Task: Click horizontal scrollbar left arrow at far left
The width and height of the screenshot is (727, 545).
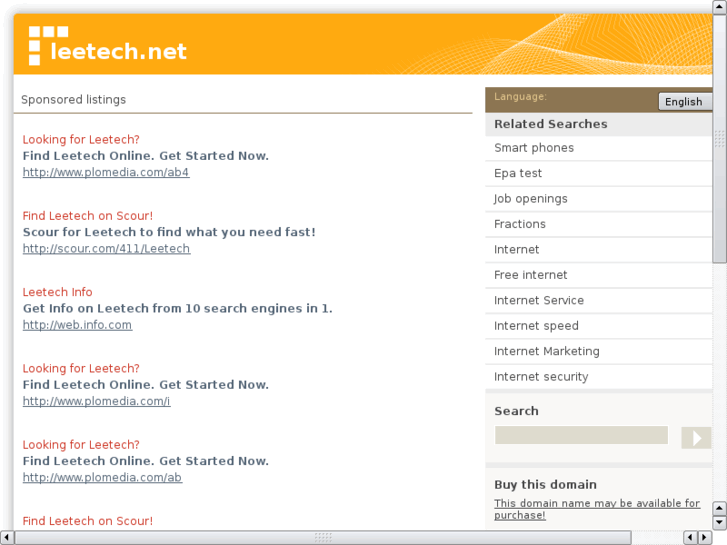Action: click(x=7, y=538)
